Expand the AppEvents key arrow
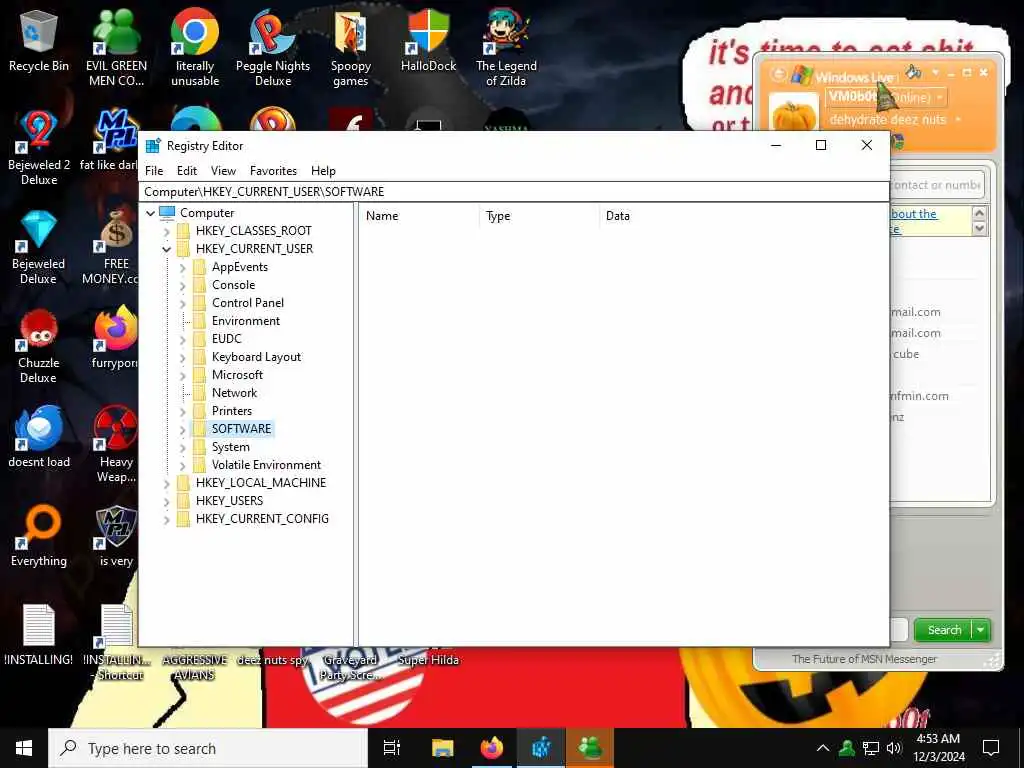 [x=183, y=267]
